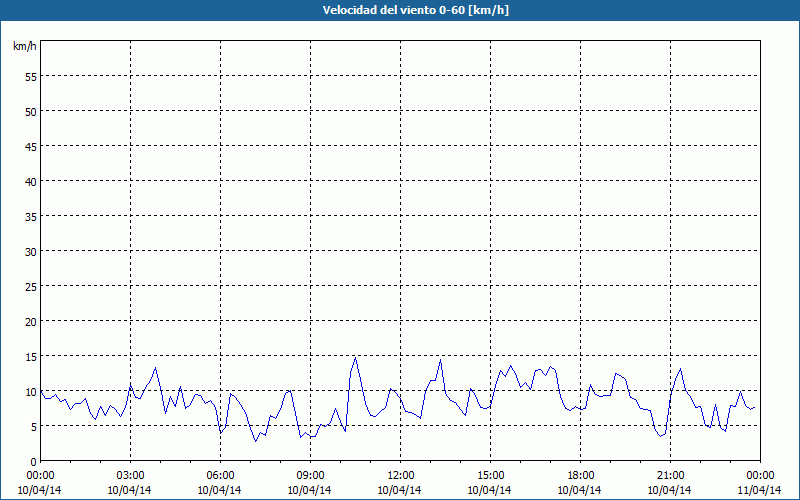Click the wind speed peak near 10:30
This screenshot has width=800, height=500.
coord(355,358)
